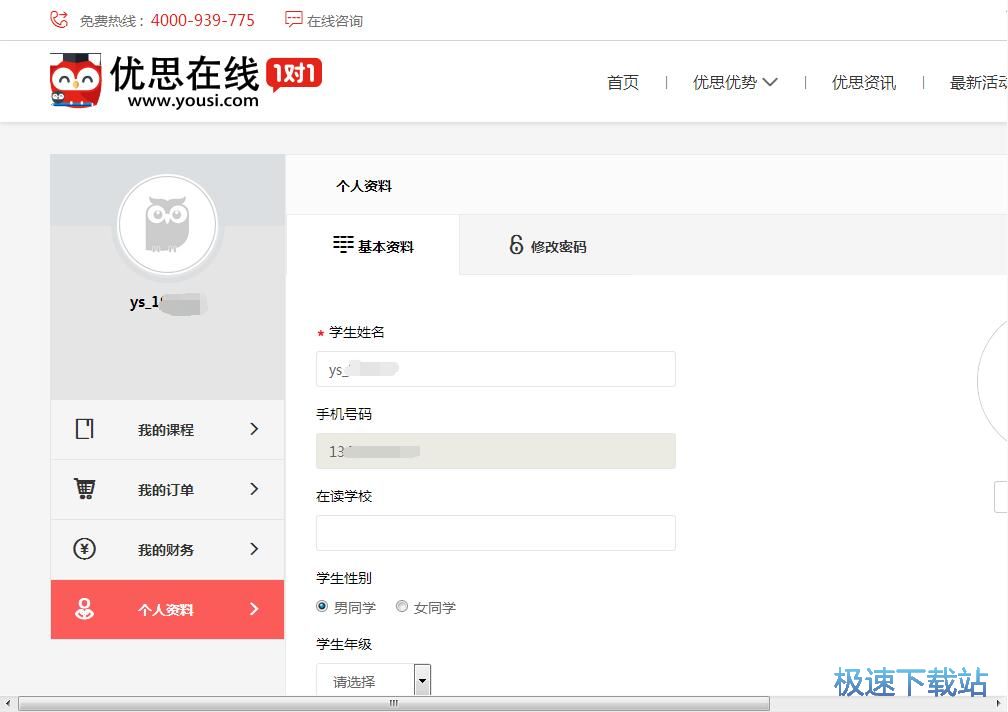Image resolution: width=1008 pixels, height=712 pixels.
Task: Expand the 我的财务 chevron arrow
Action: point(254,549)
